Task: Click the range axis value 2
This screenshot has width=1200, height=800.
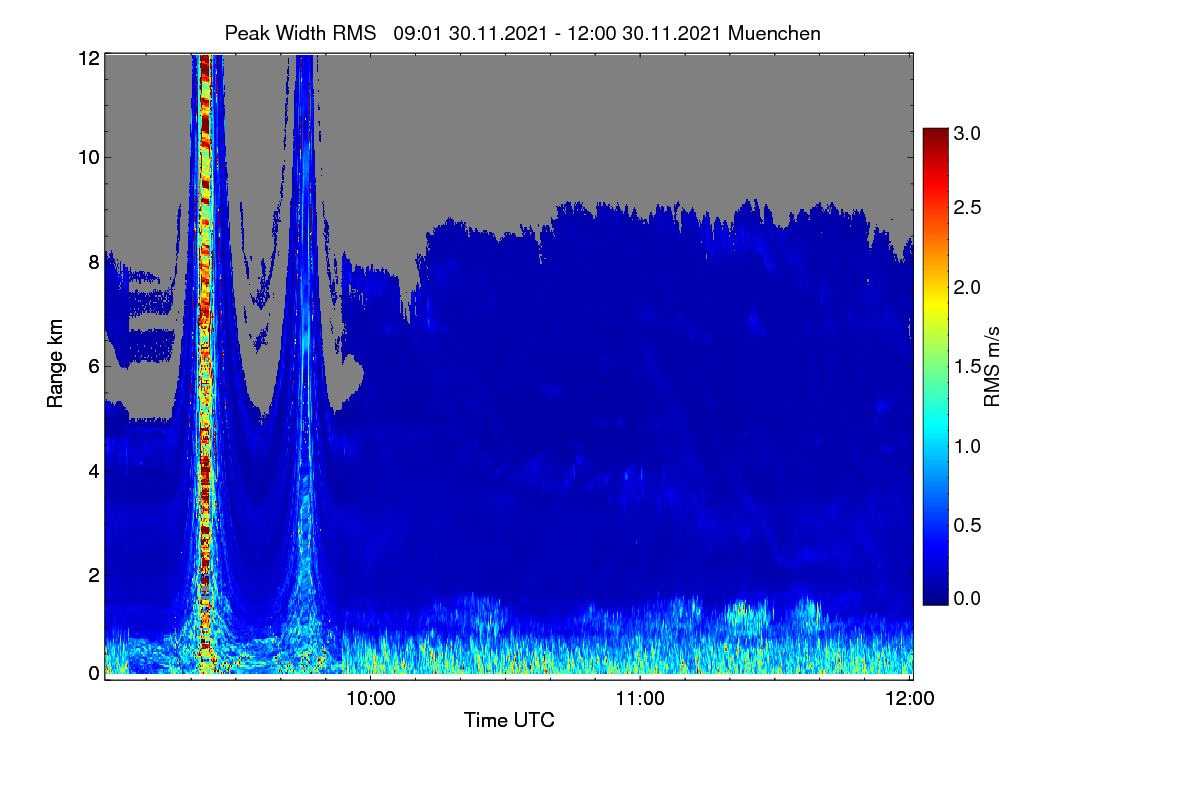Action: [93, 575]
